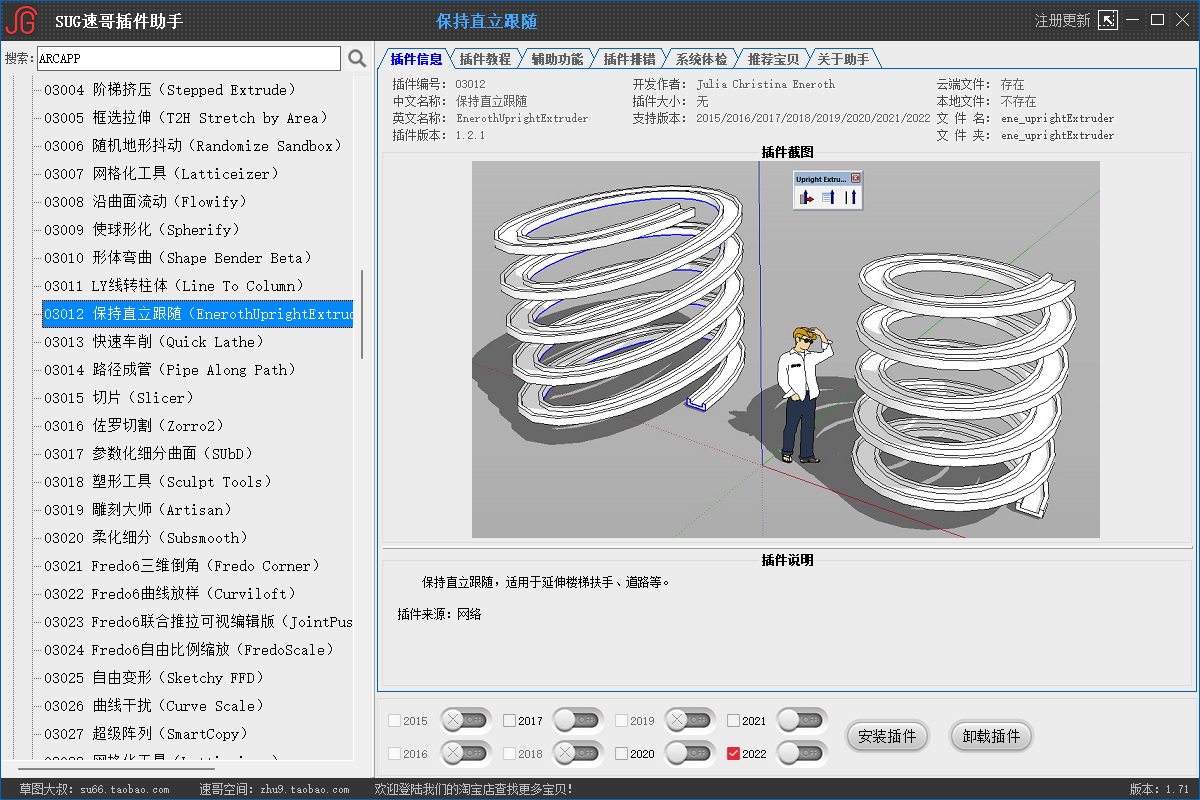Viewport: 1200px width, 800px height.
Task: Select 03006 随机地形抖动 (Randomize Sandbox)
Action: [194, 146]
